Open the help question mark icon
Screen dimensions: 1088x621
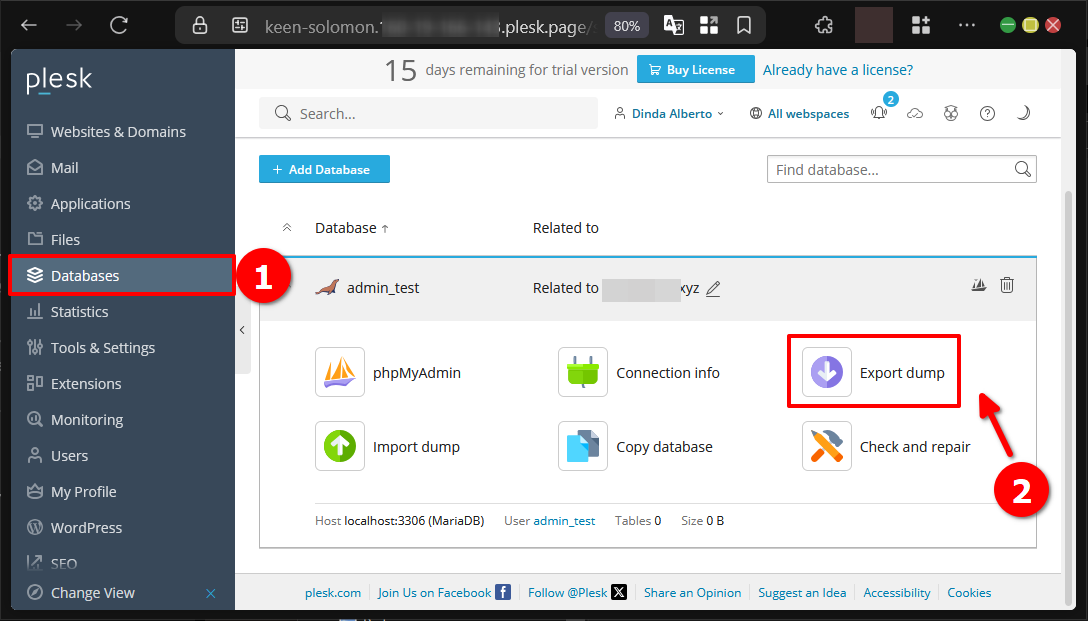click(987, 113)
